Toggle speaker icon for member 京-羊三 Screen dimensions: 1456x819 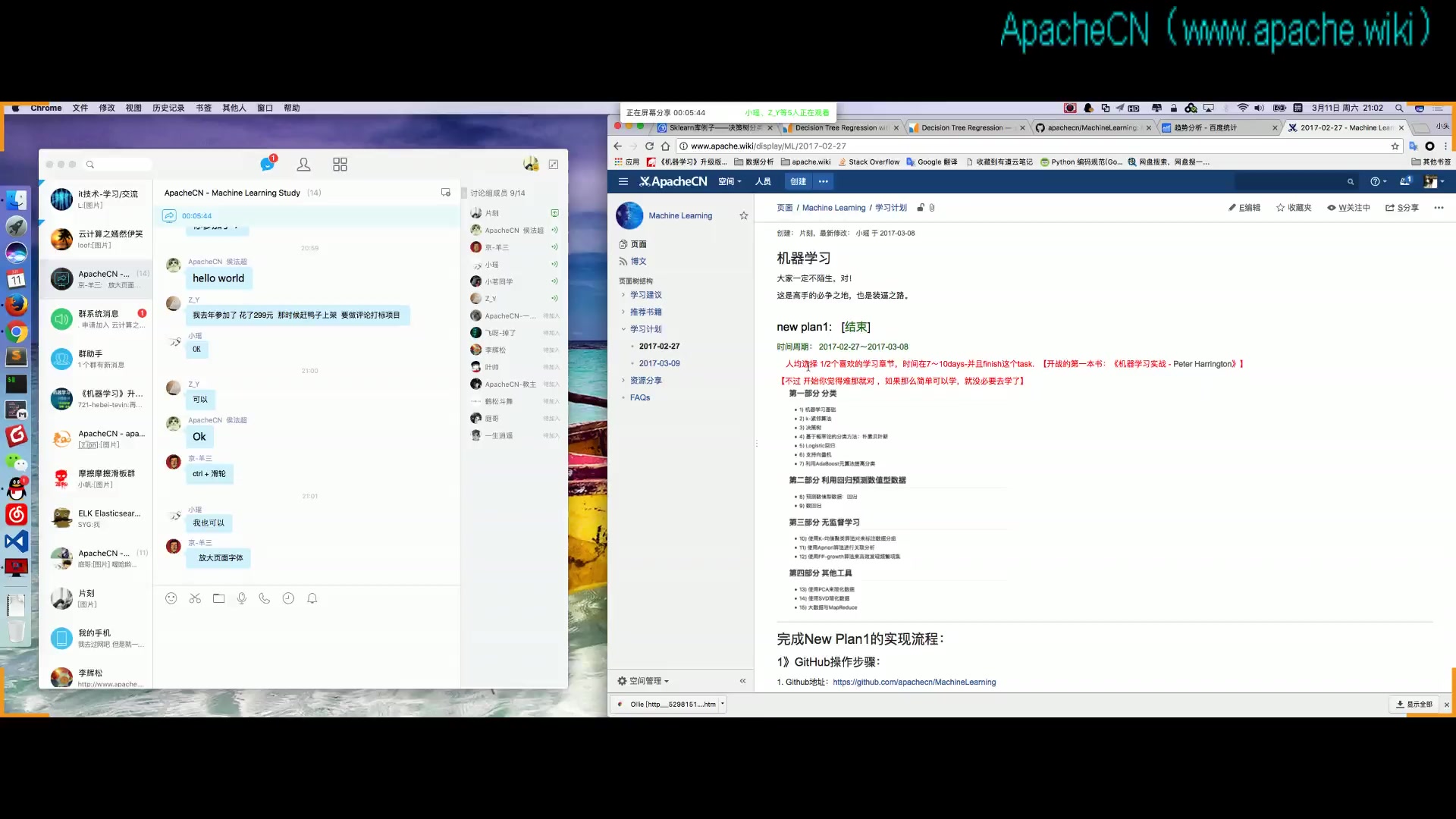[x=554, y=247]
